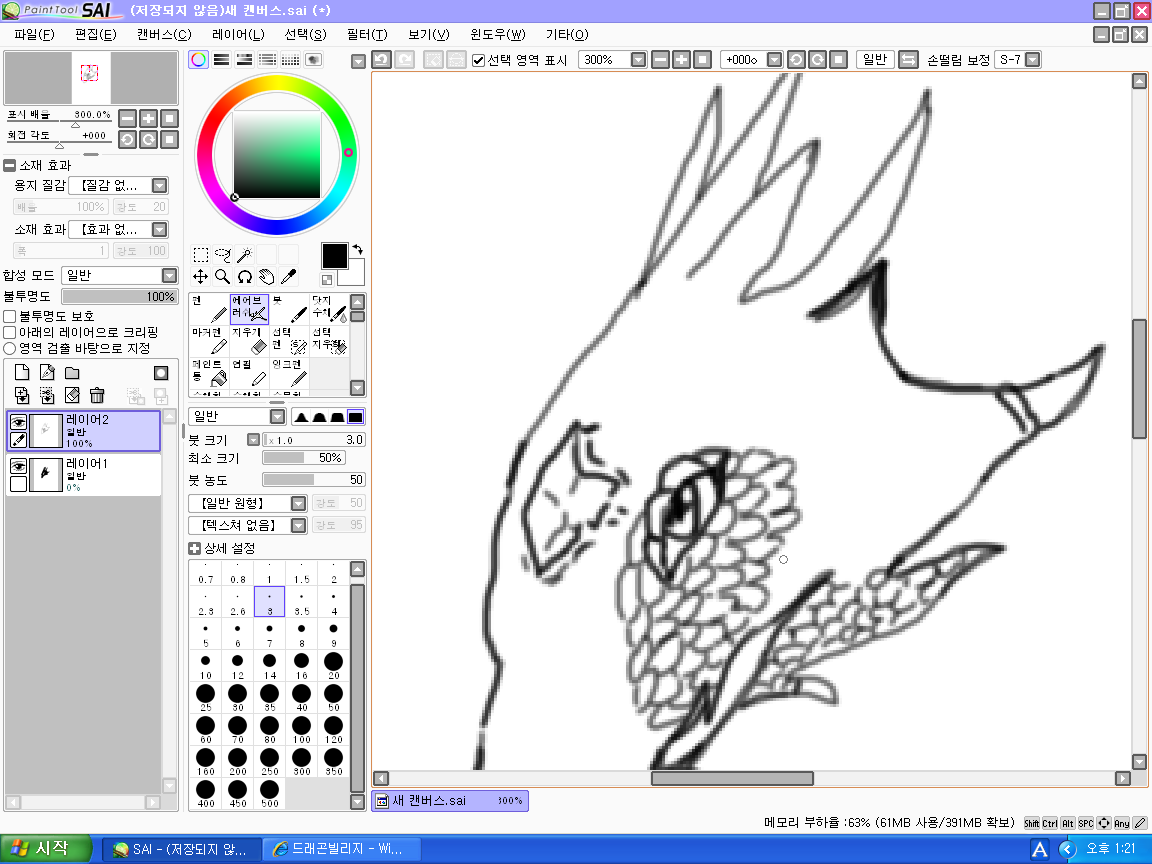This screenshot has height=864, width=1152.
Task: Open the 용지 질감 paper texture dropdown
Action: 159,185
